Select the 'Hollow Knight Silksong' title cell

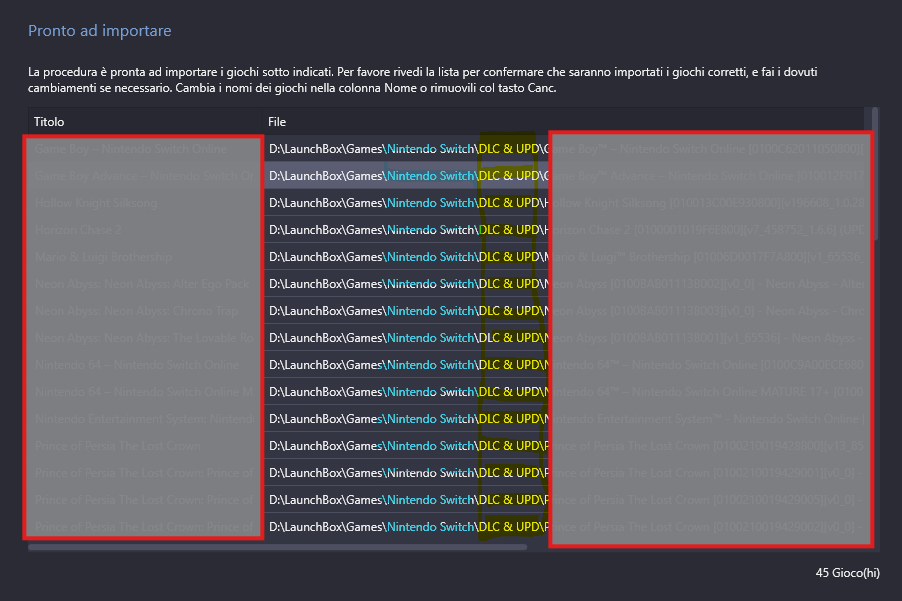point(144,203)
